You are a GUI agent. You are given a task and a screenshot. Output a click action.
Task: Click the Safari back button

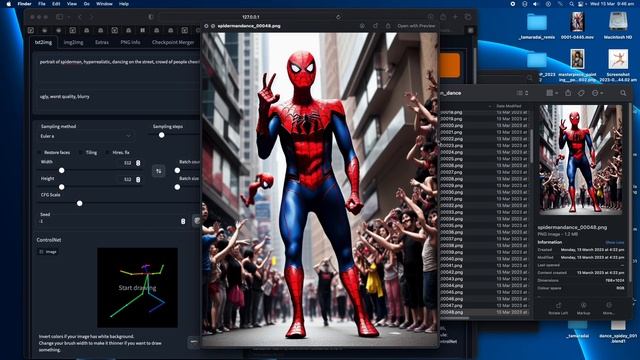(80, 17)
